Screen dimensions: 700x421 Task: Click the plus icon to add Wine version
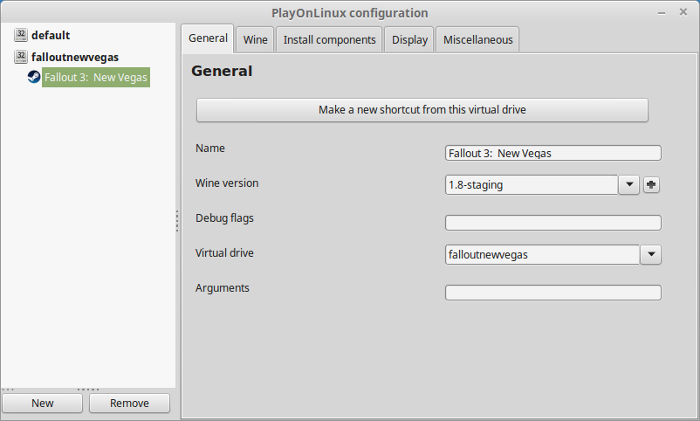(x=651, y=185)
